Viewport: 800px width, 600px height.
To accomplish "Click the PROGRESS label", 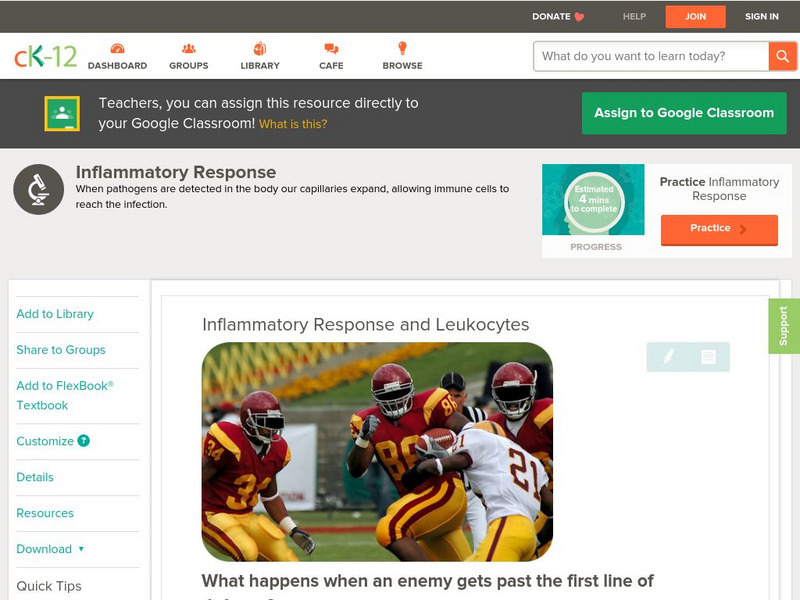I will point(596,246).
